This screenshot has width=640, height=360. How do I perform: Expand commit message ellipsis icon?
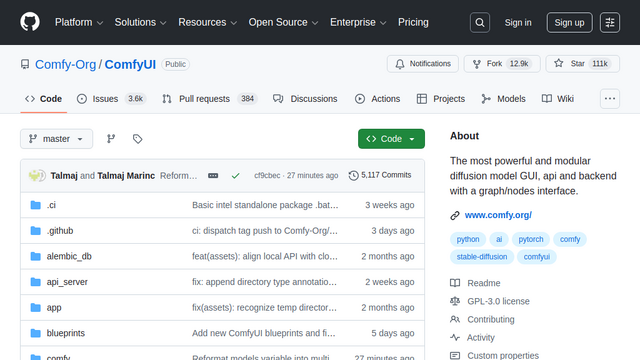pyautogui.click(x=213, y=176)
